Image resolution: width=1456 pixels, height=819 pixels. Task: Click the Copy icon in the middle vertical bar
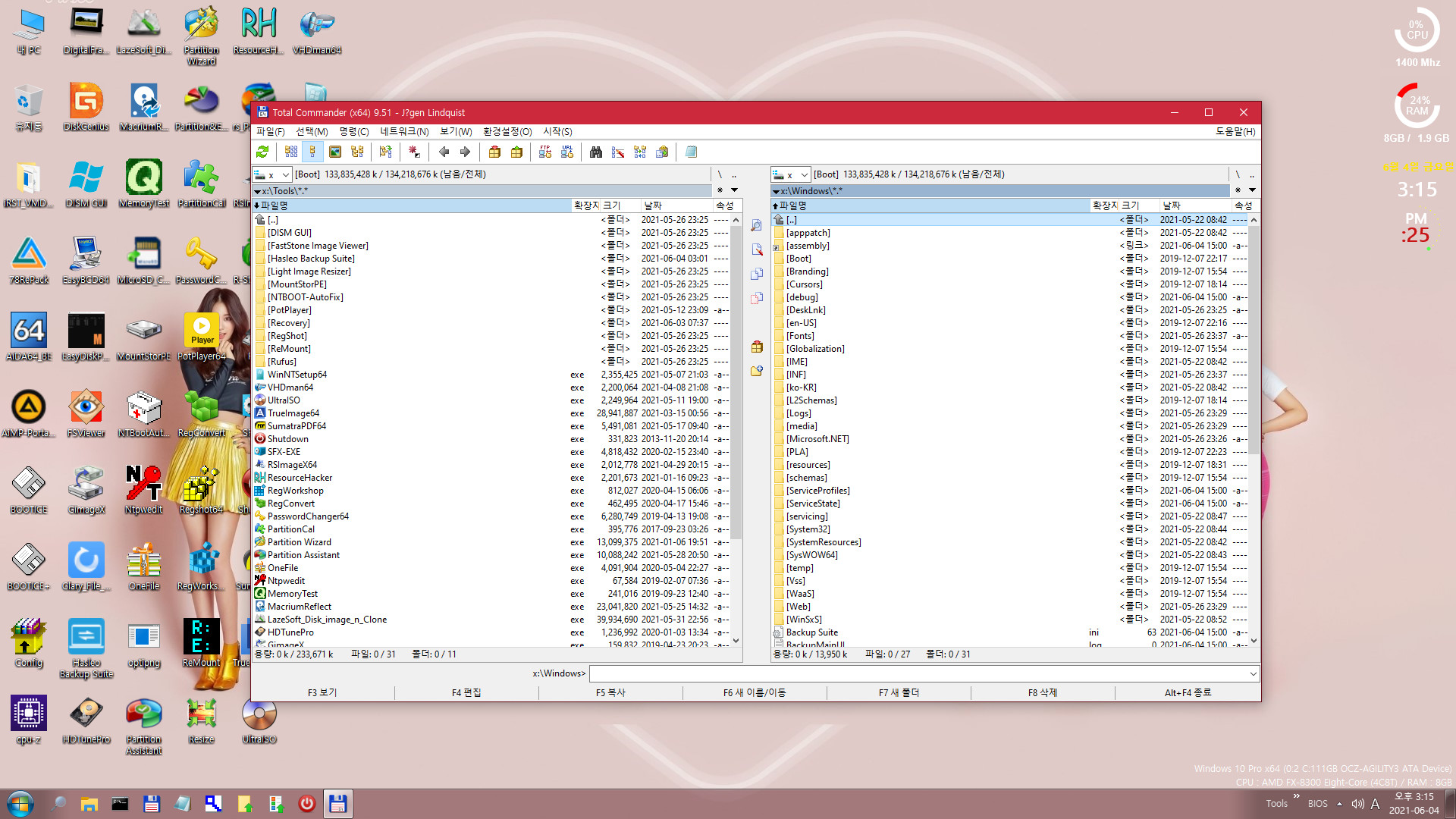[x=756, y=274]
